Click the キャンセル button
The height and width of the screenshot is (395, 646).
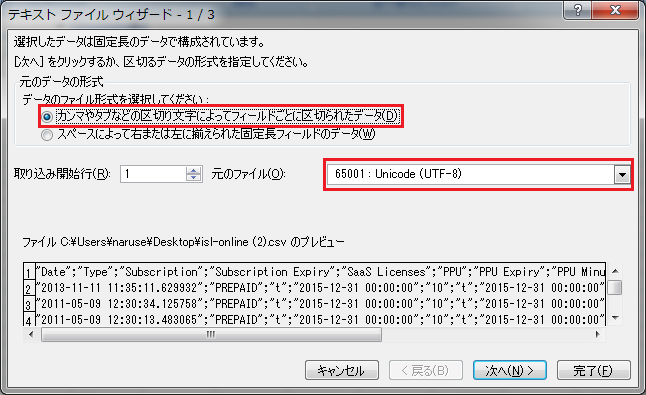pos(342,370)
